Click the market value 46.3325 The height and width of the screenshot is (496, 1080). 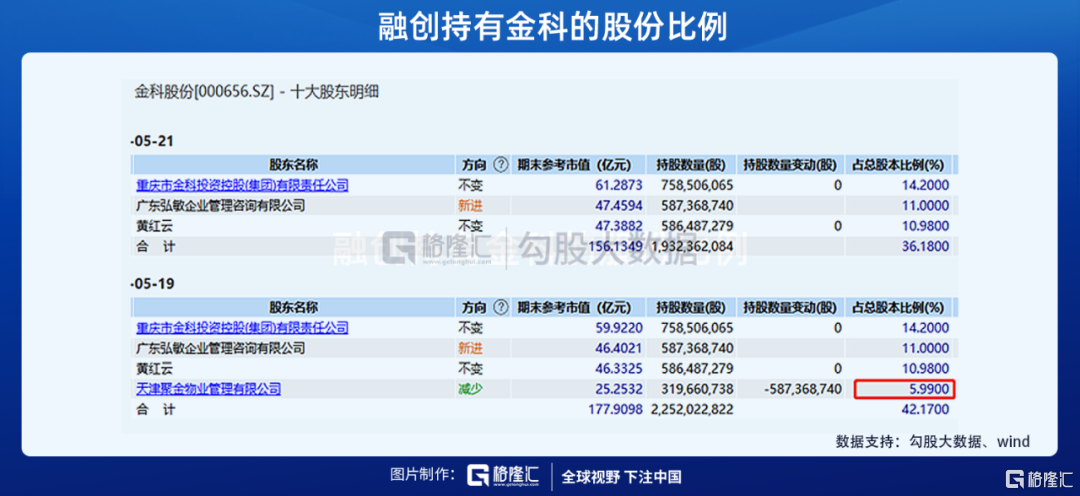619,369
